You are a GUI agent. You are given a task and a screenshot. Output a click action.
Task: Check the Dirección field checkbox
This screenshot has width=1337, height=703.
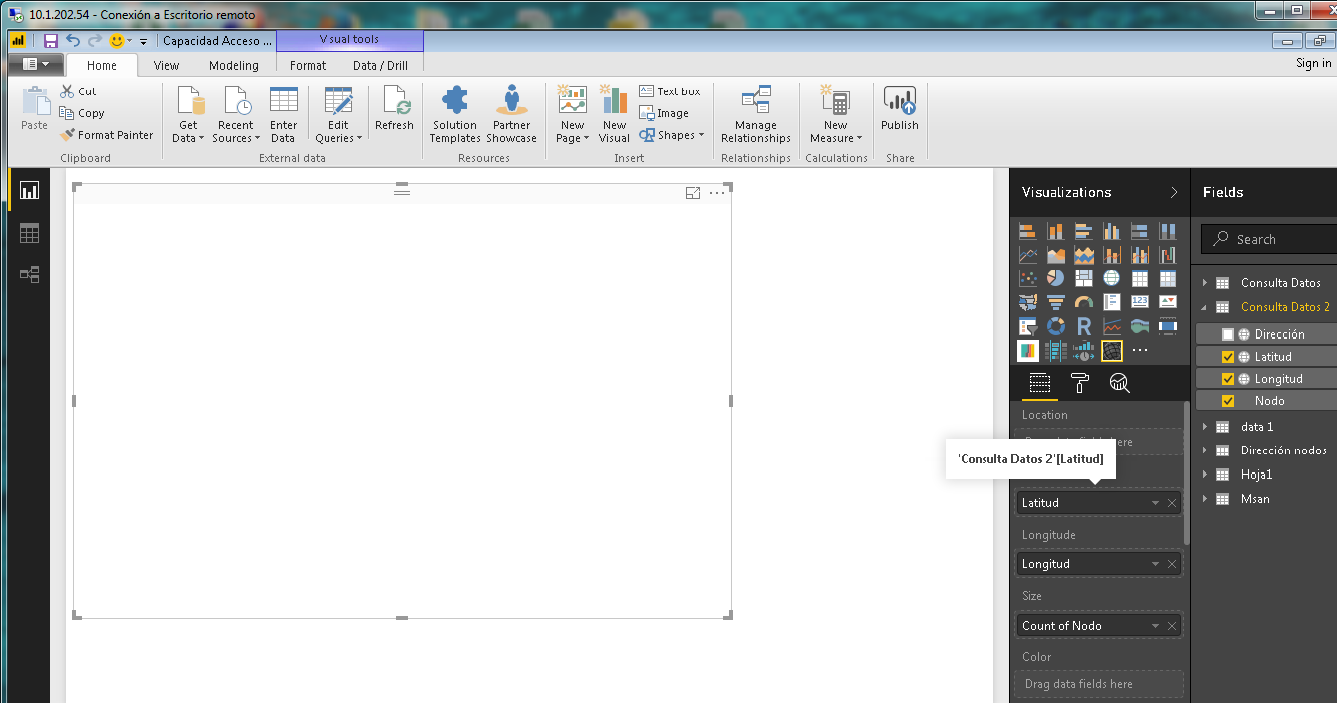click(x=1228, y=335)
